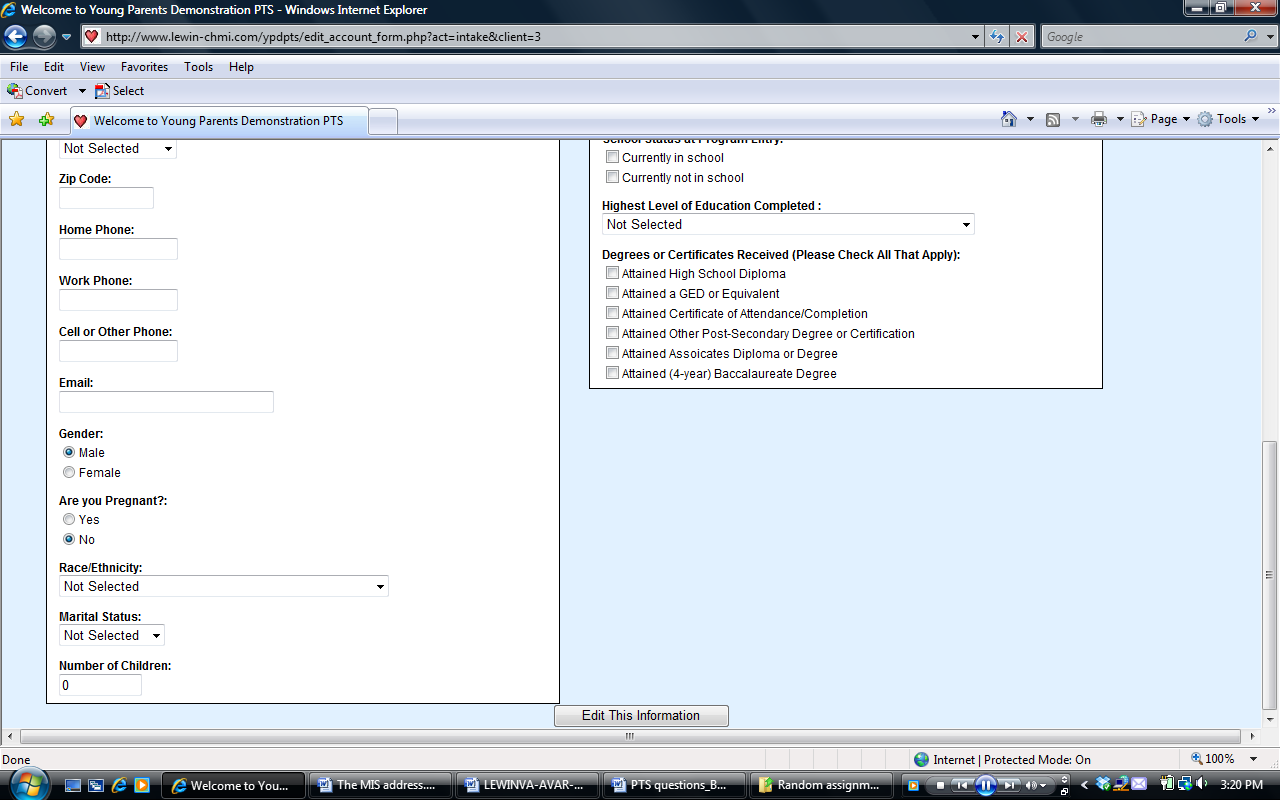Skip to next track in taskbar player
The height and width of the screenshot is (800, 1280).
click(1011, 785)
